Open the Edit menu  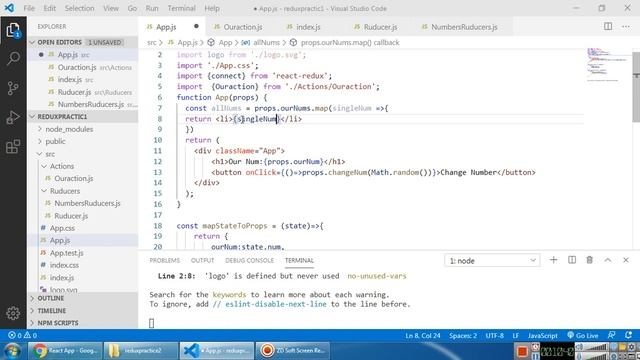pyautogui.click(x=49, y=8)
